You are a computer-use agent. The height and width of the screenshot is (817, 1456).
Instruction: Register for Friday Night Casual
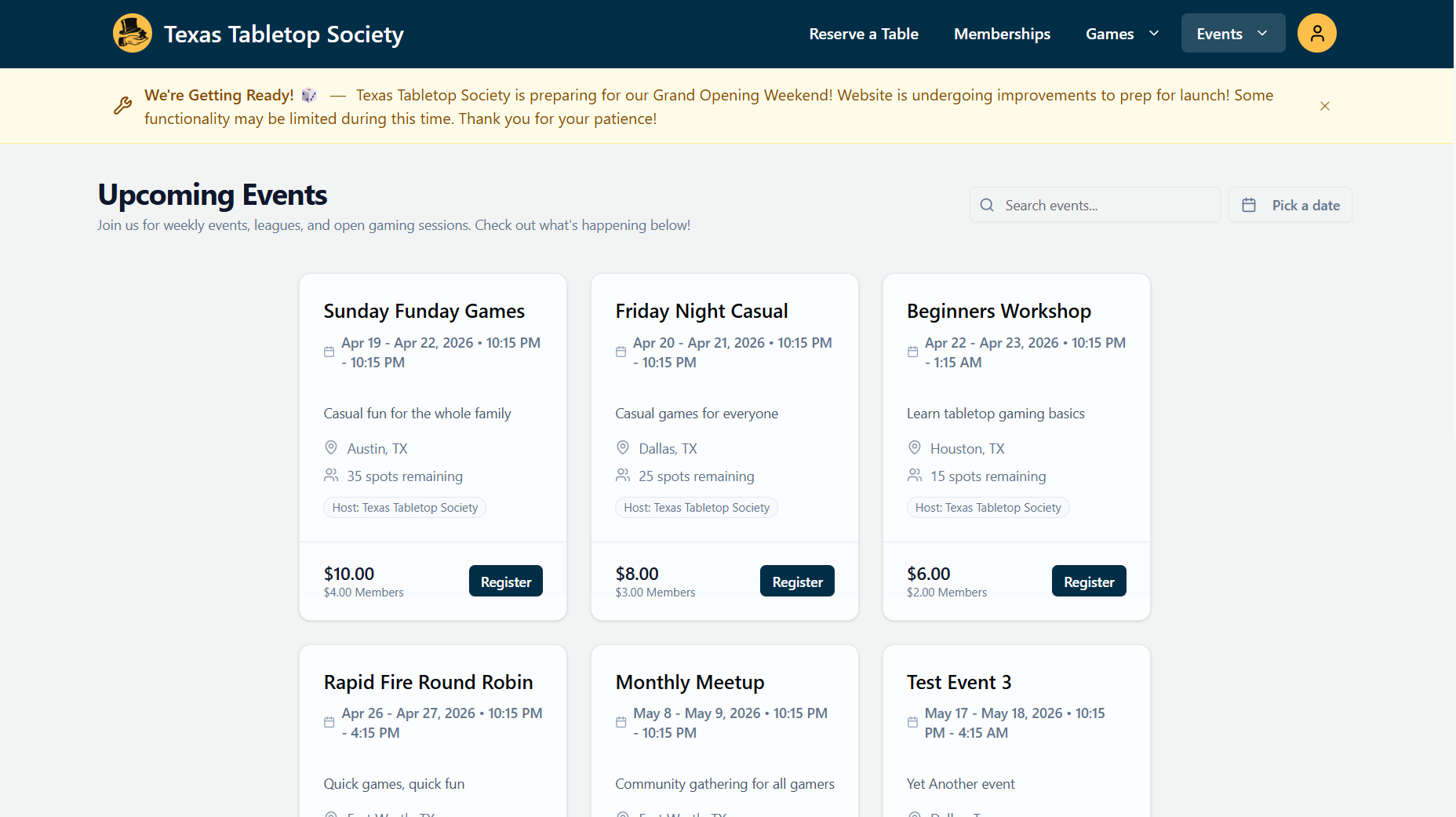click(x=797, y=582)
